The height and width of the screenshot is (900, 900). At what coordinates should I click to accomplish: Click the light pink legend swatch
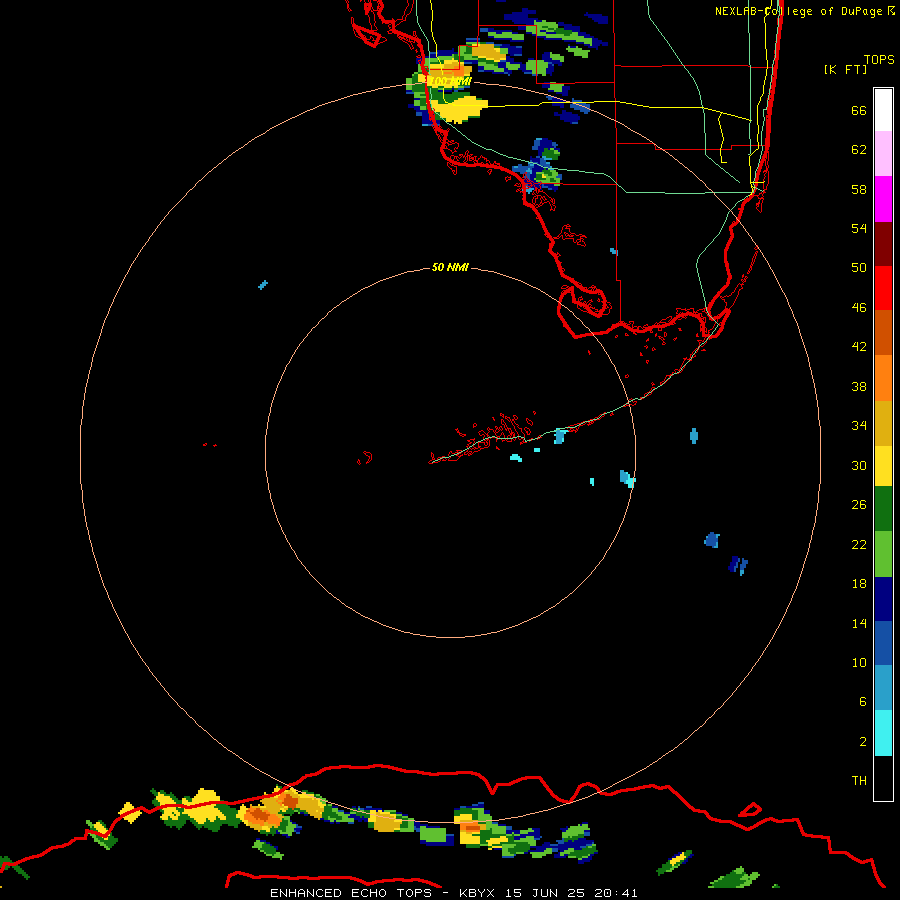point(883,153)
